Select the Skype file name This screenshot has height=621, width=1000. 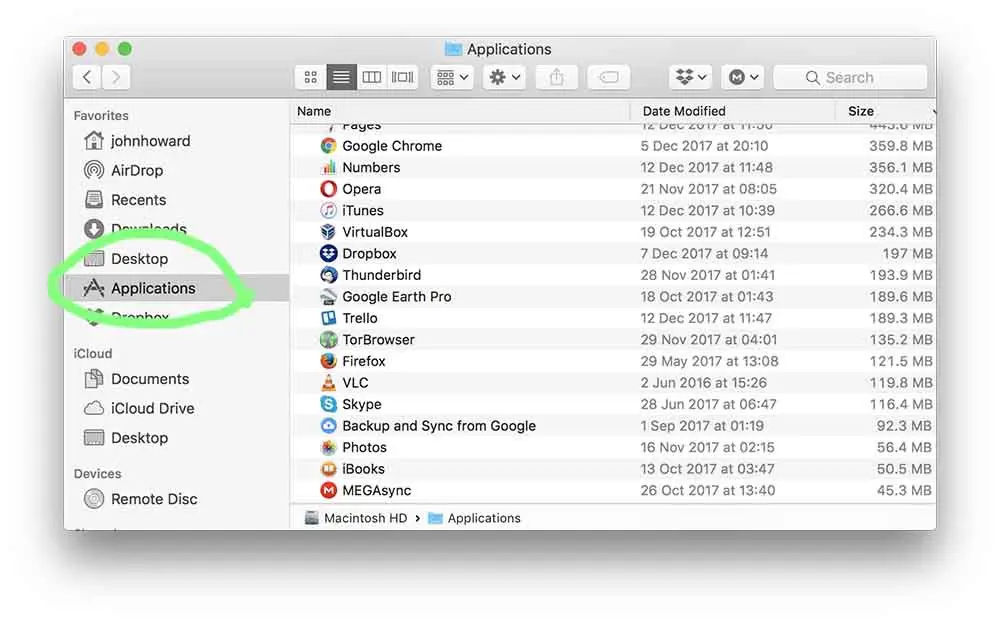(x=362, y=404)
